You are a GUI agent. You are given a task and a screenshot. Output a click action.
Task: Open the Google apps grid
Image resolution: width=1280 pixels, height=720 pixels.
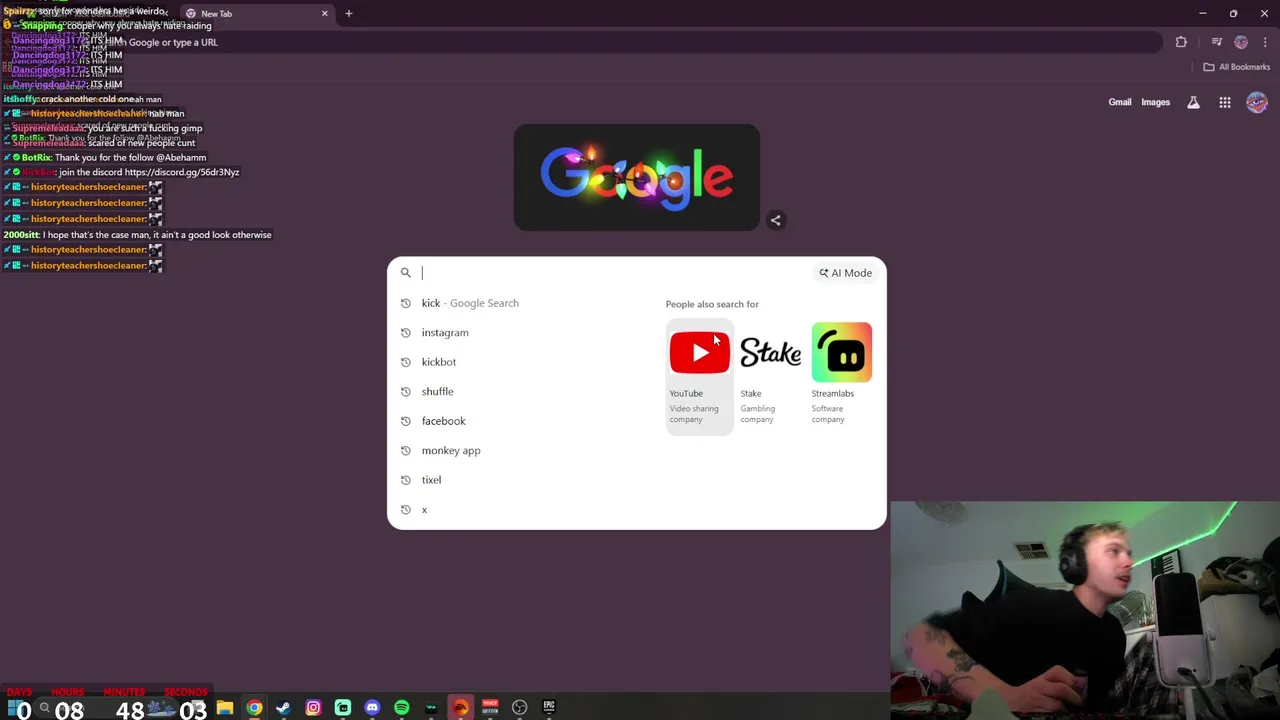[1225, 102]
